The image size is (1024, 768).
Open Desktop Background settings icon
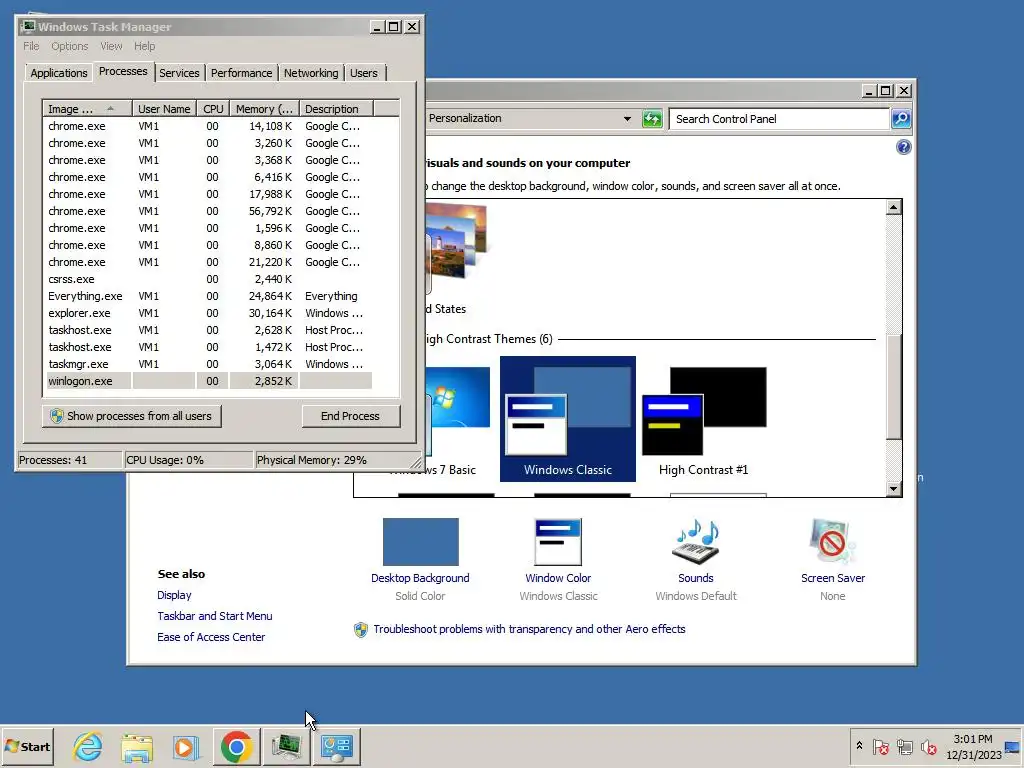(x=421, y=541)
